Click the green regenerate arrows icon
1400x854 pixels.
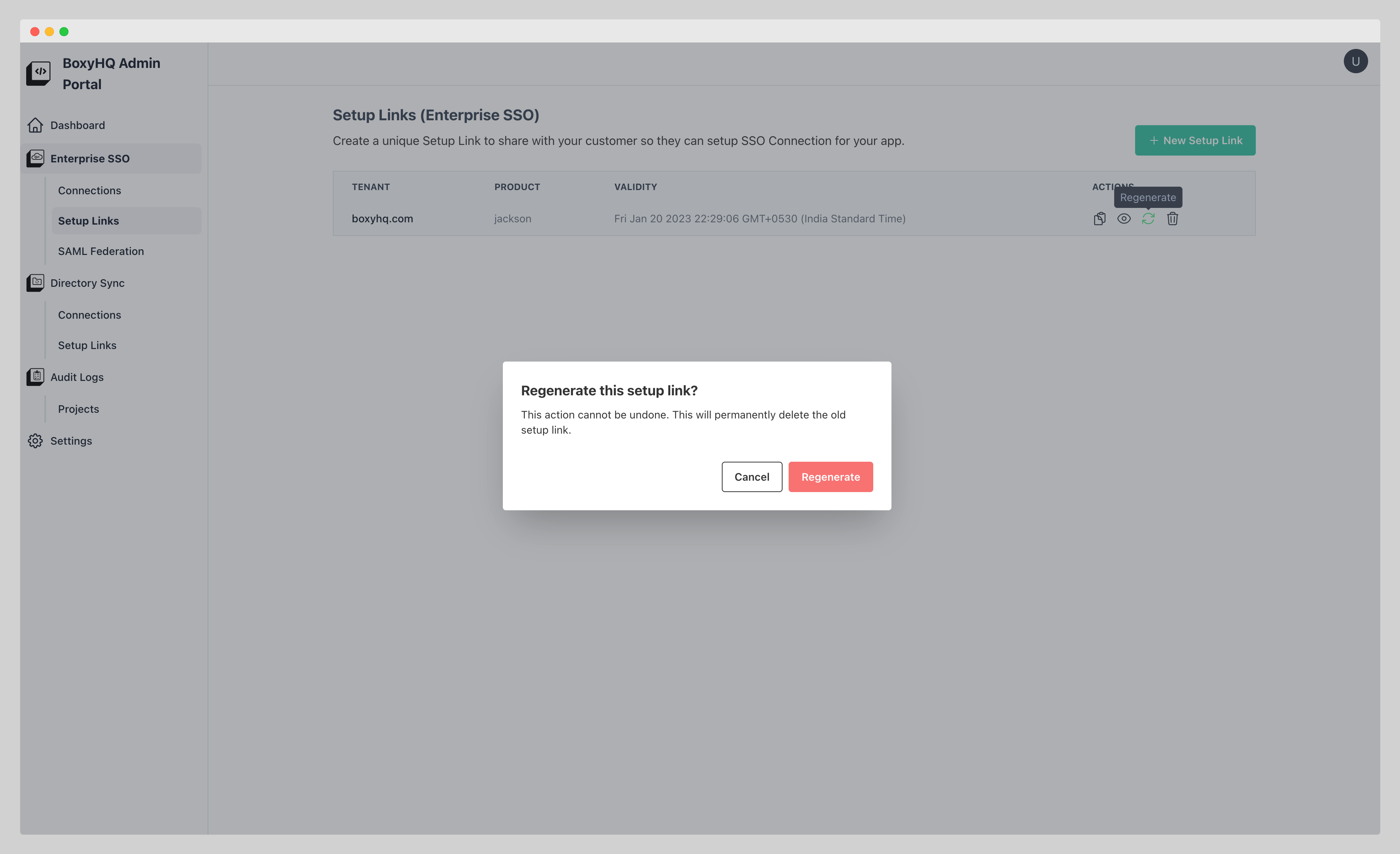click(1148, 219)
